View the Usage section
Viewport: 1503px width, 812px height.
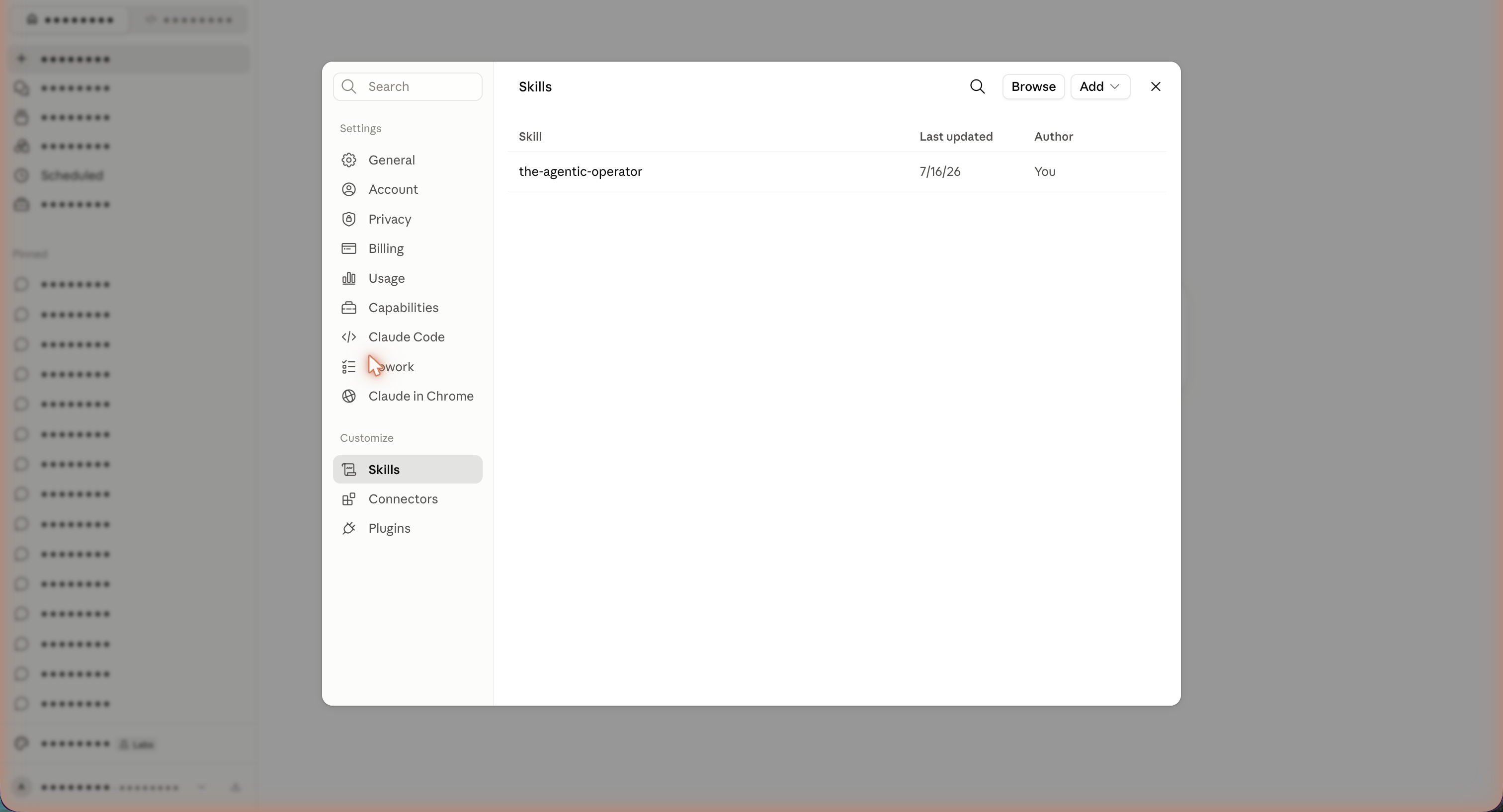click(407, 278)
